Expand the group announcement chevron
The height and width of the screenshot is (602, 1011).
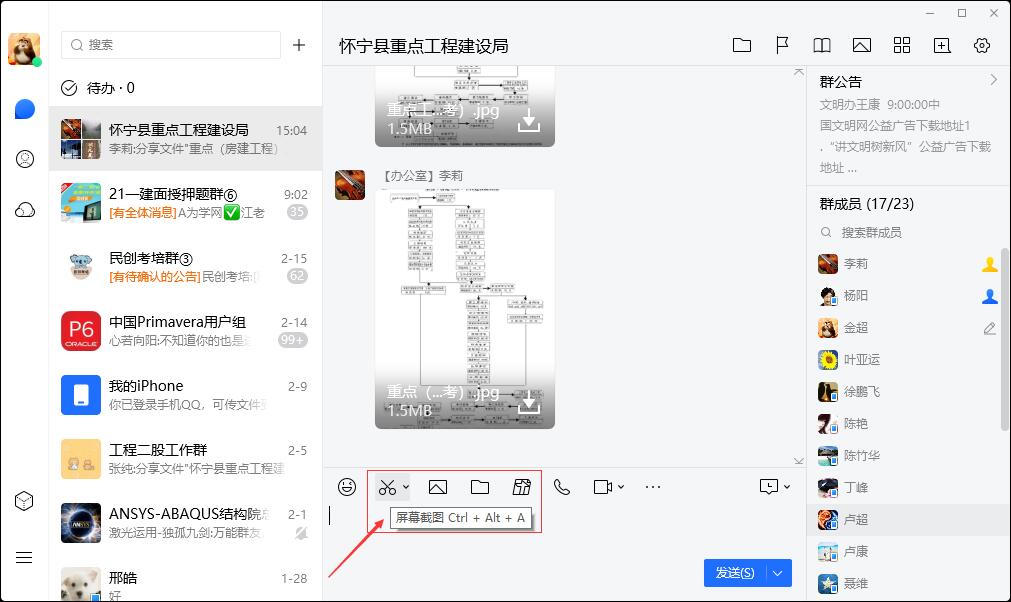(993, 80)
